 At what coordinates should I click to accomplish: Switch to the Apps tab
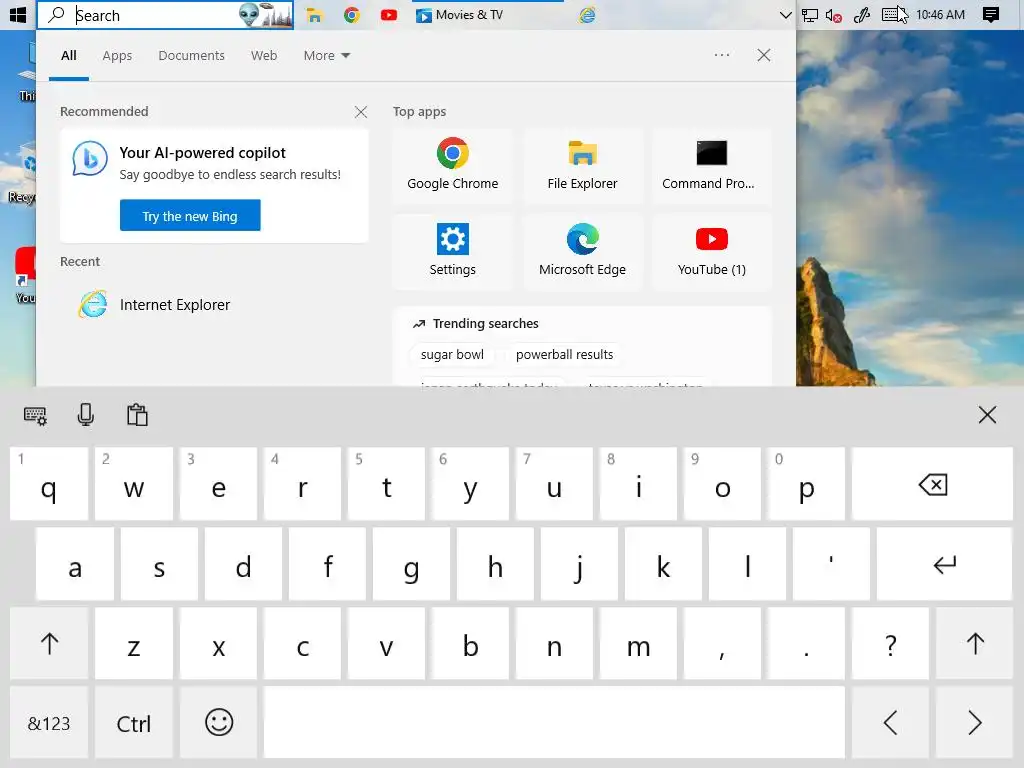coord(117,56)
